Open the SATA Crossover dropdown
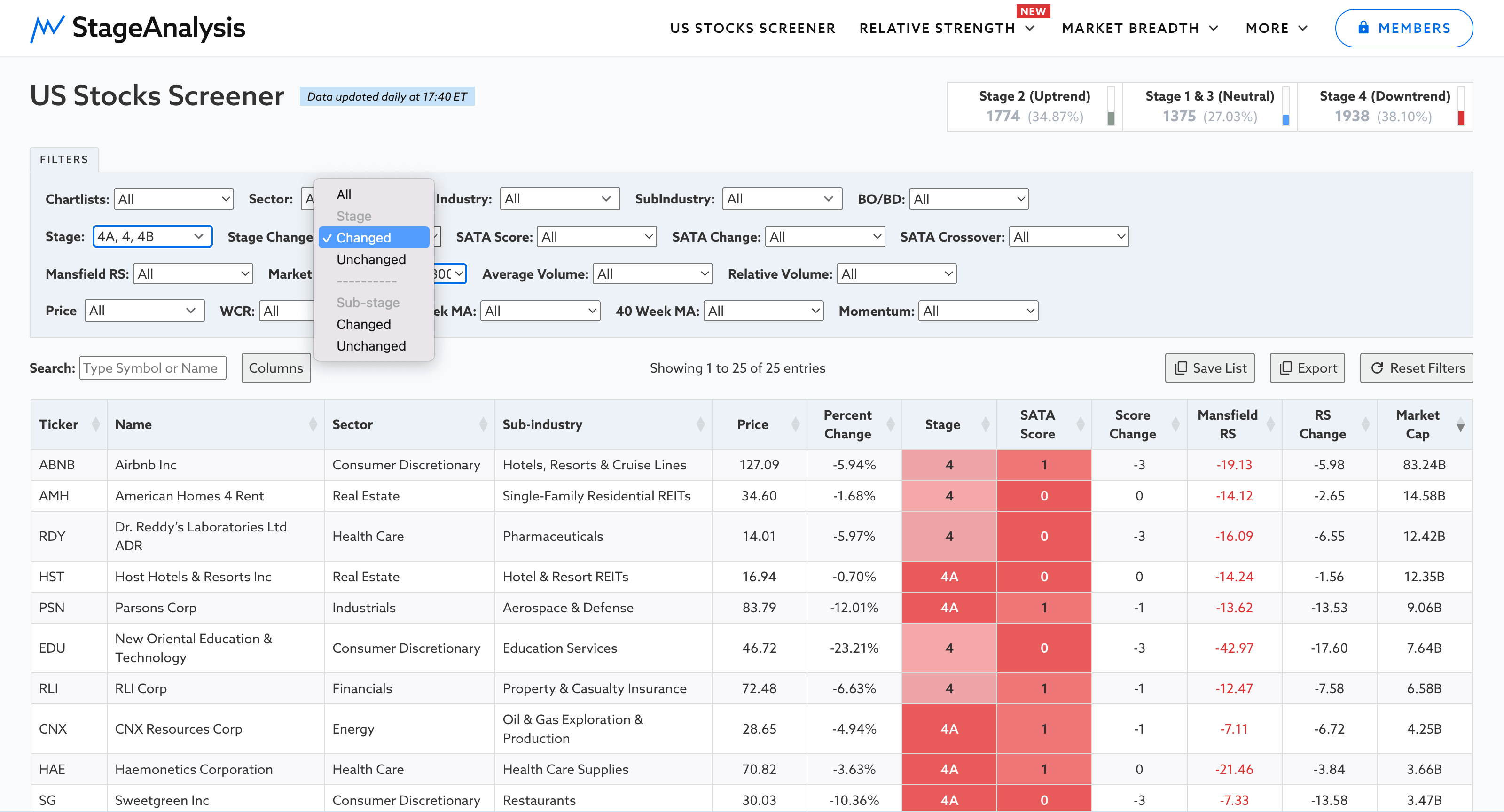 pyautogui.click(x=1069, y=236)
